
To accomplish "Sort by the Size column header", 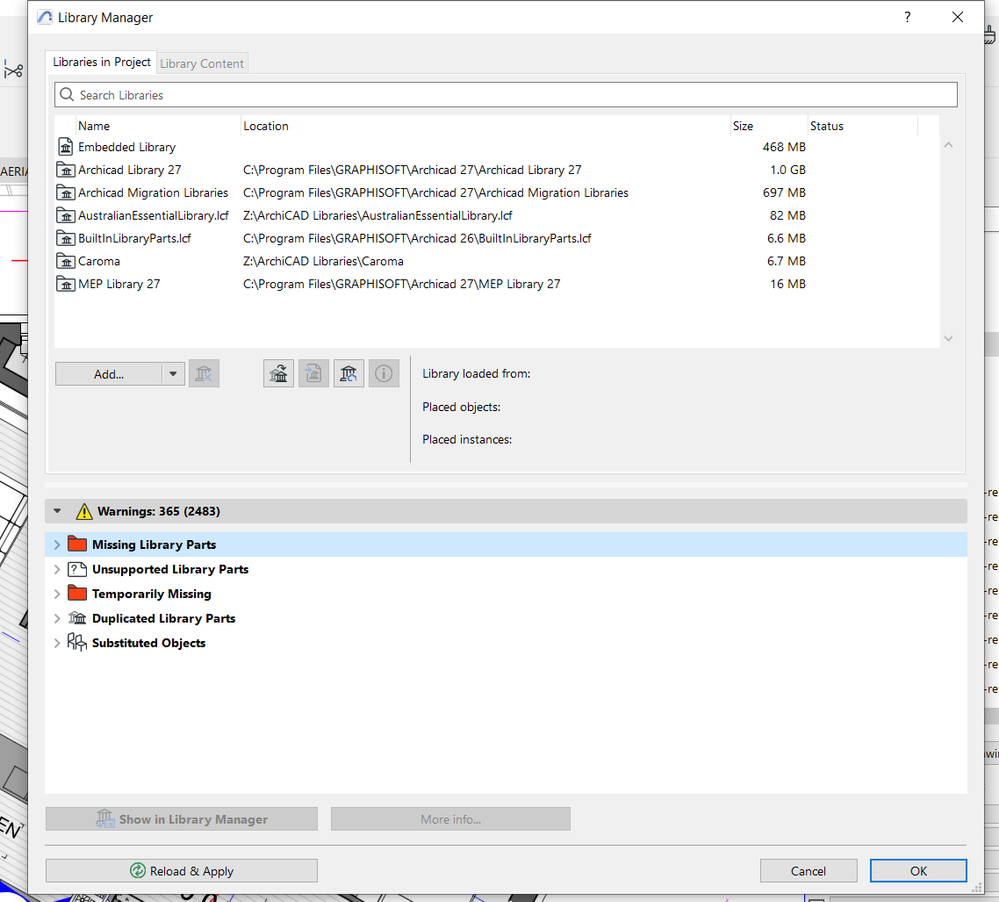I will 769,126.
